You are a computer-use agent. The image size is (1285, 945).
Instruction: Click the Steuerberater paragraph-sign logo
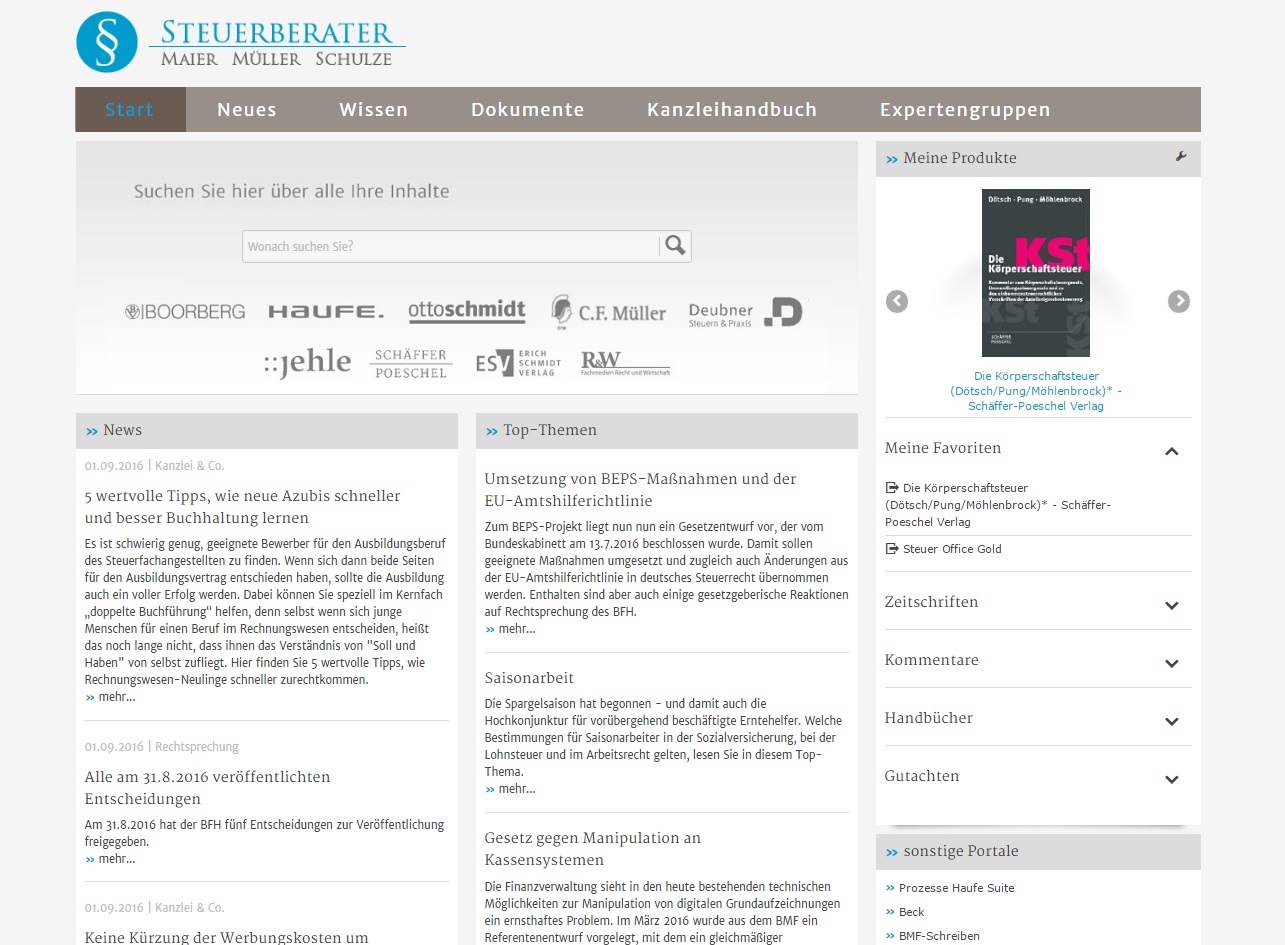coord(107,42)
